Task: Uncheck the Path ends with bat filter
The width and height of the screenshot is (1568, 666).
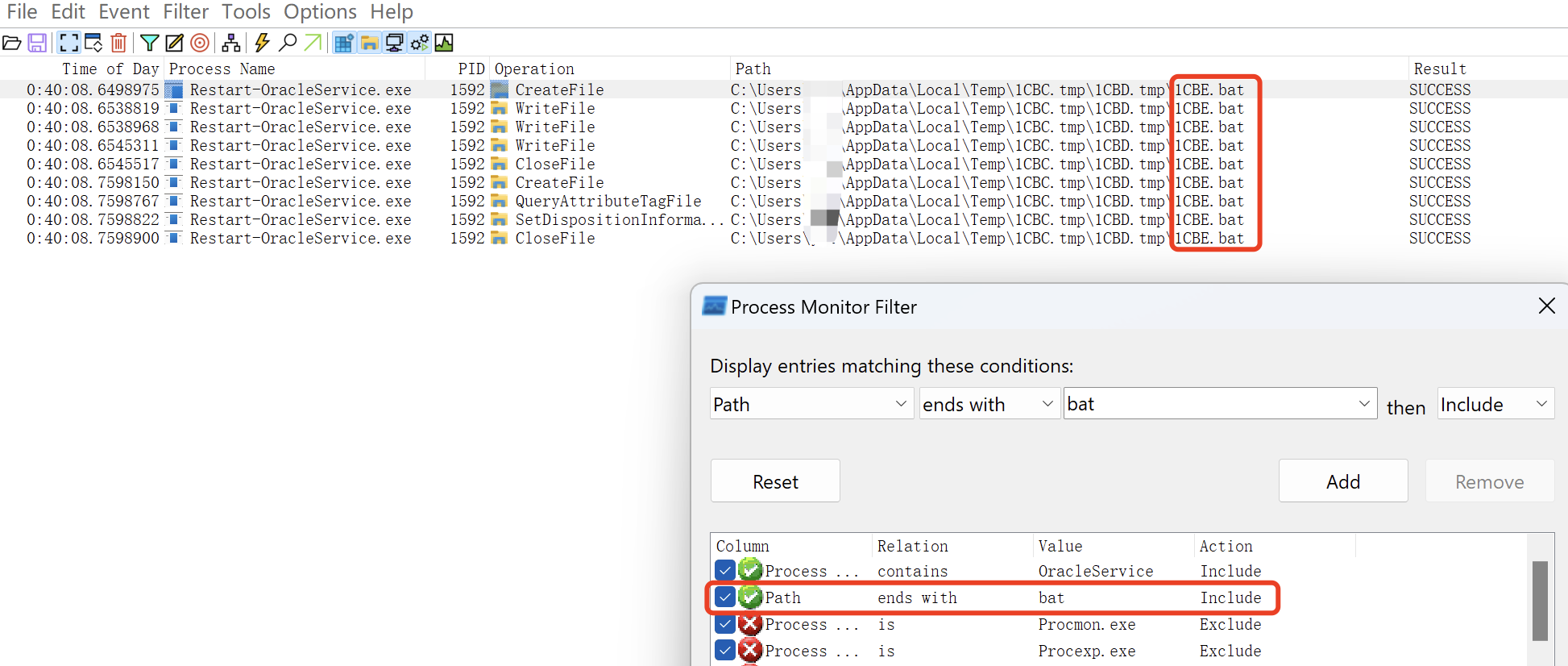Action: pyautogui.click(x=724, y=597)
